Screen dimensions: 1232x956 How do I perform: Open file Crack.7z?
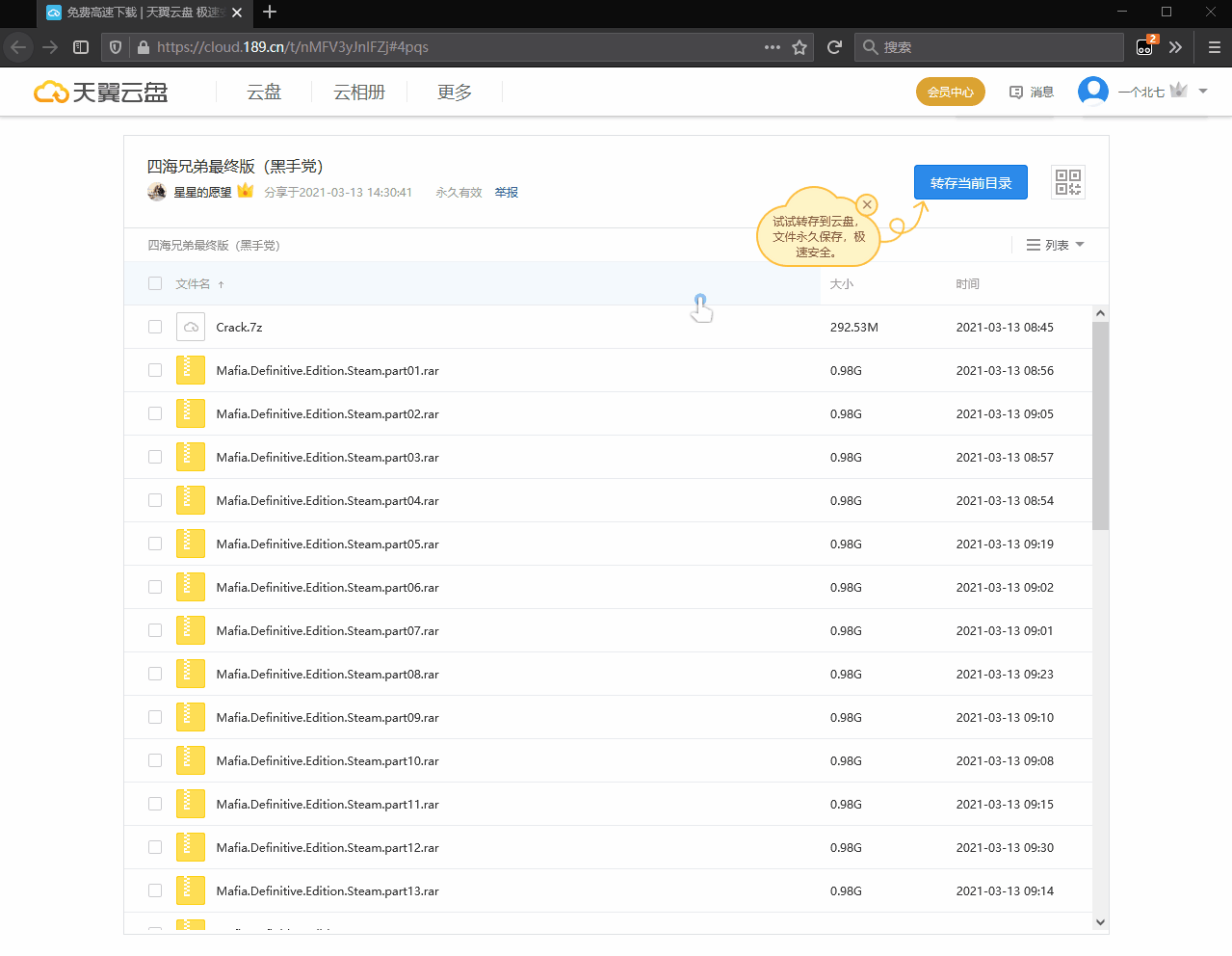[x=239, y=327]
